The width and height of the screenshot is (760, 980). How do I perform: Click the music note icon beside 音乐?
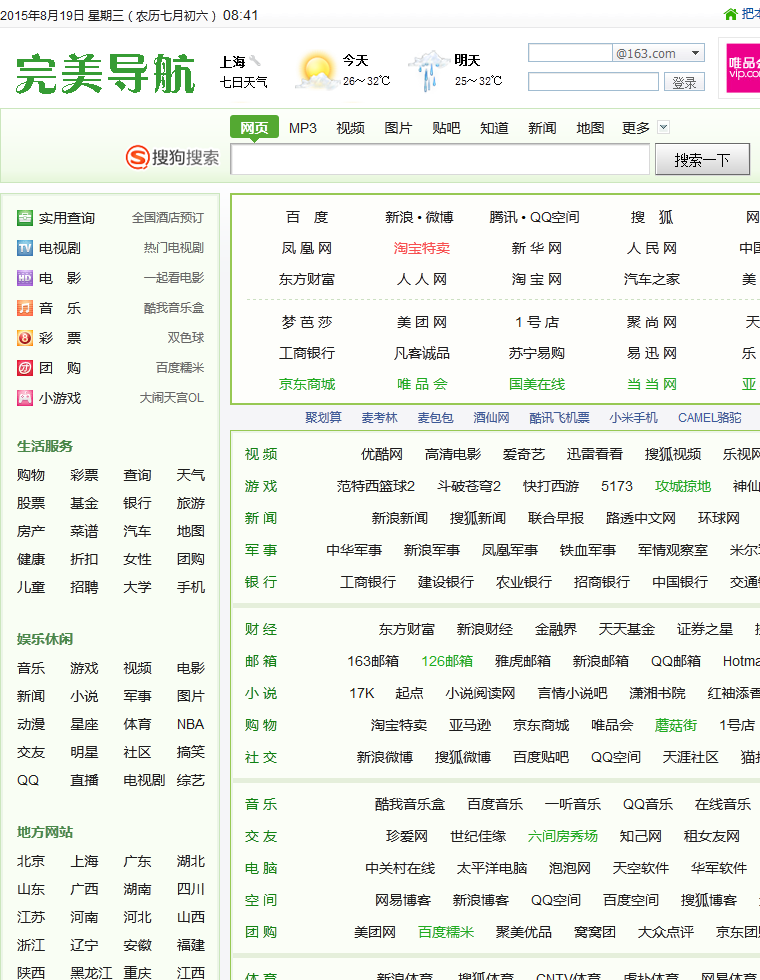[24, 308]
